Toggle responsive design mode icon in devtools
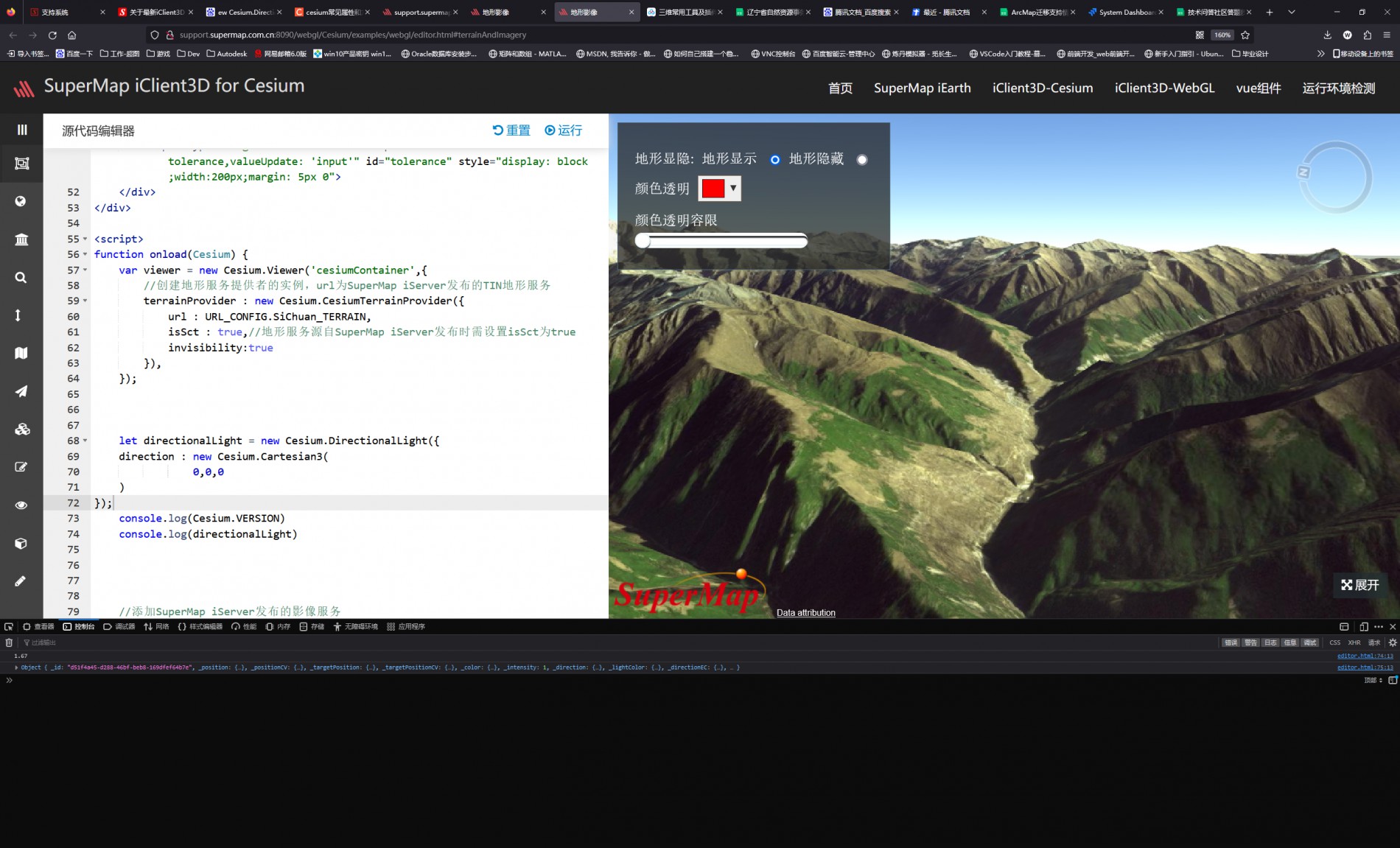Screen dimensions: 1400x848 pos(1364,627)
